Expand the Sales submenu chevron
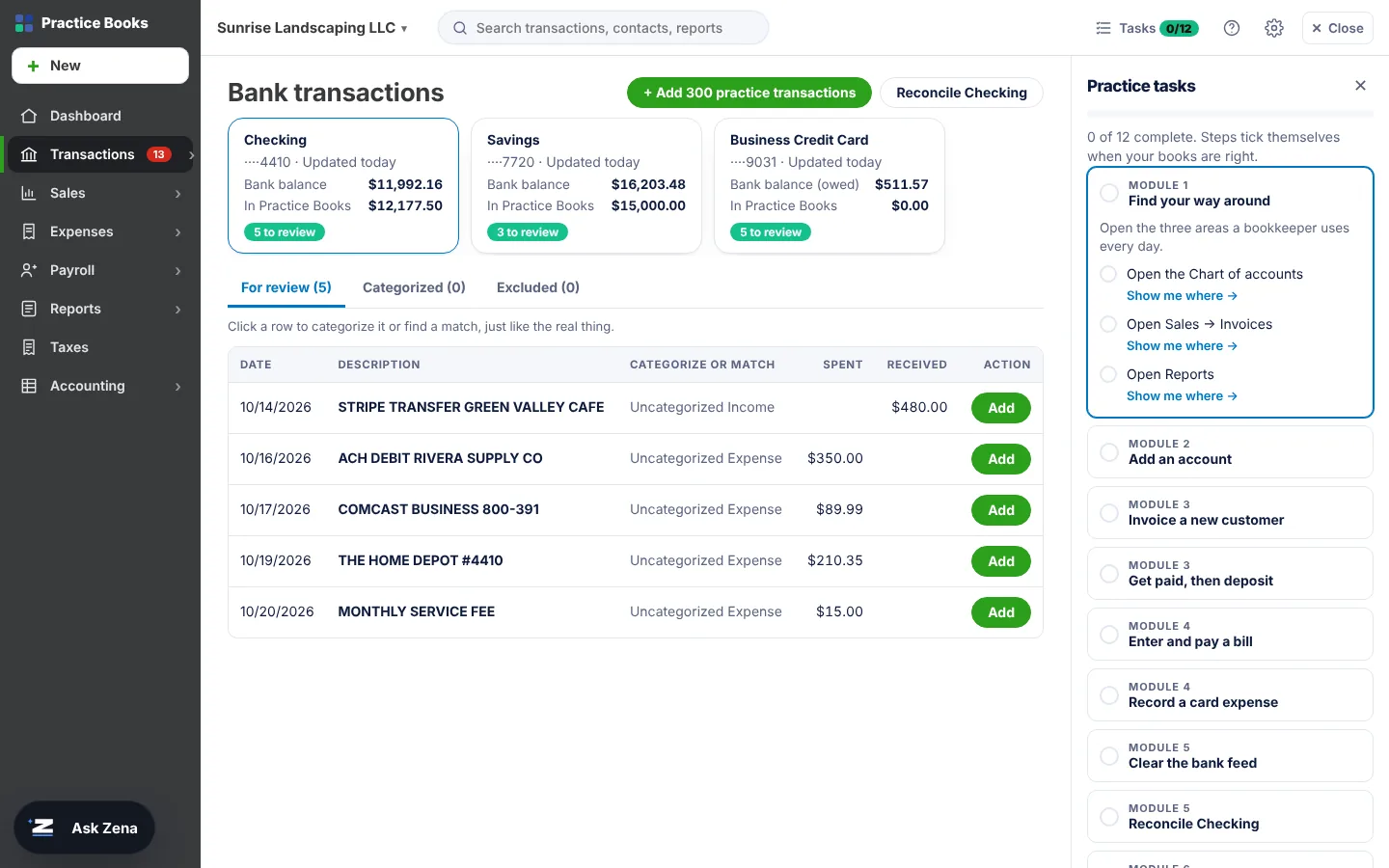The width and height of the screenshot is (1389, 868). (x=178, y=194)
